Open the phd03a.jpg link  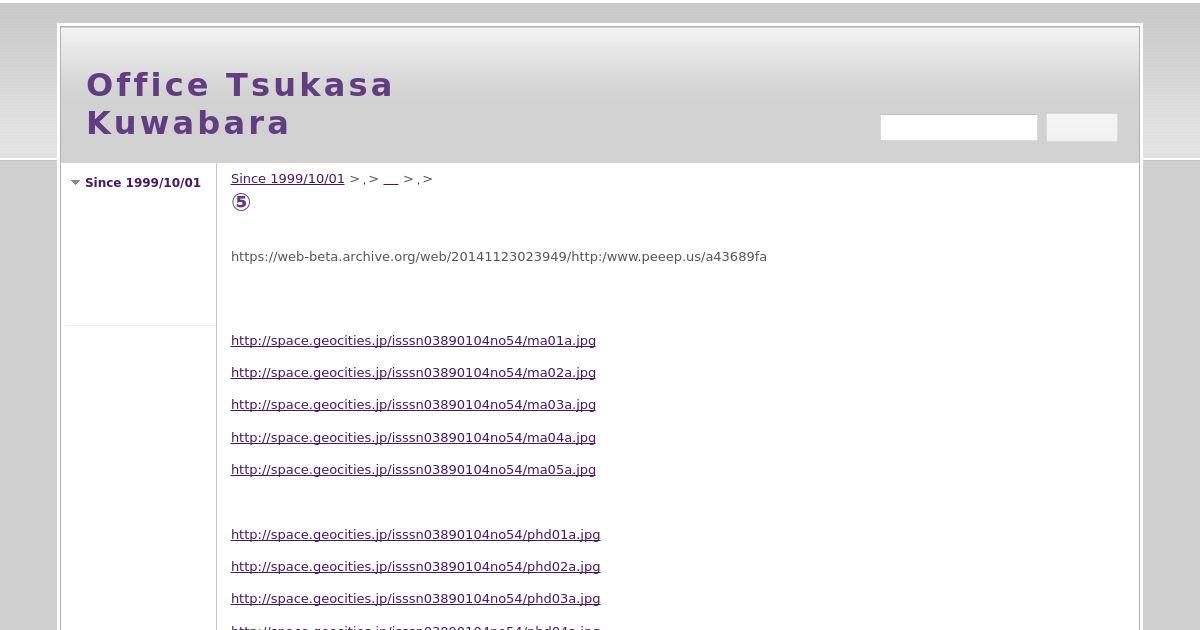point(416,599)
